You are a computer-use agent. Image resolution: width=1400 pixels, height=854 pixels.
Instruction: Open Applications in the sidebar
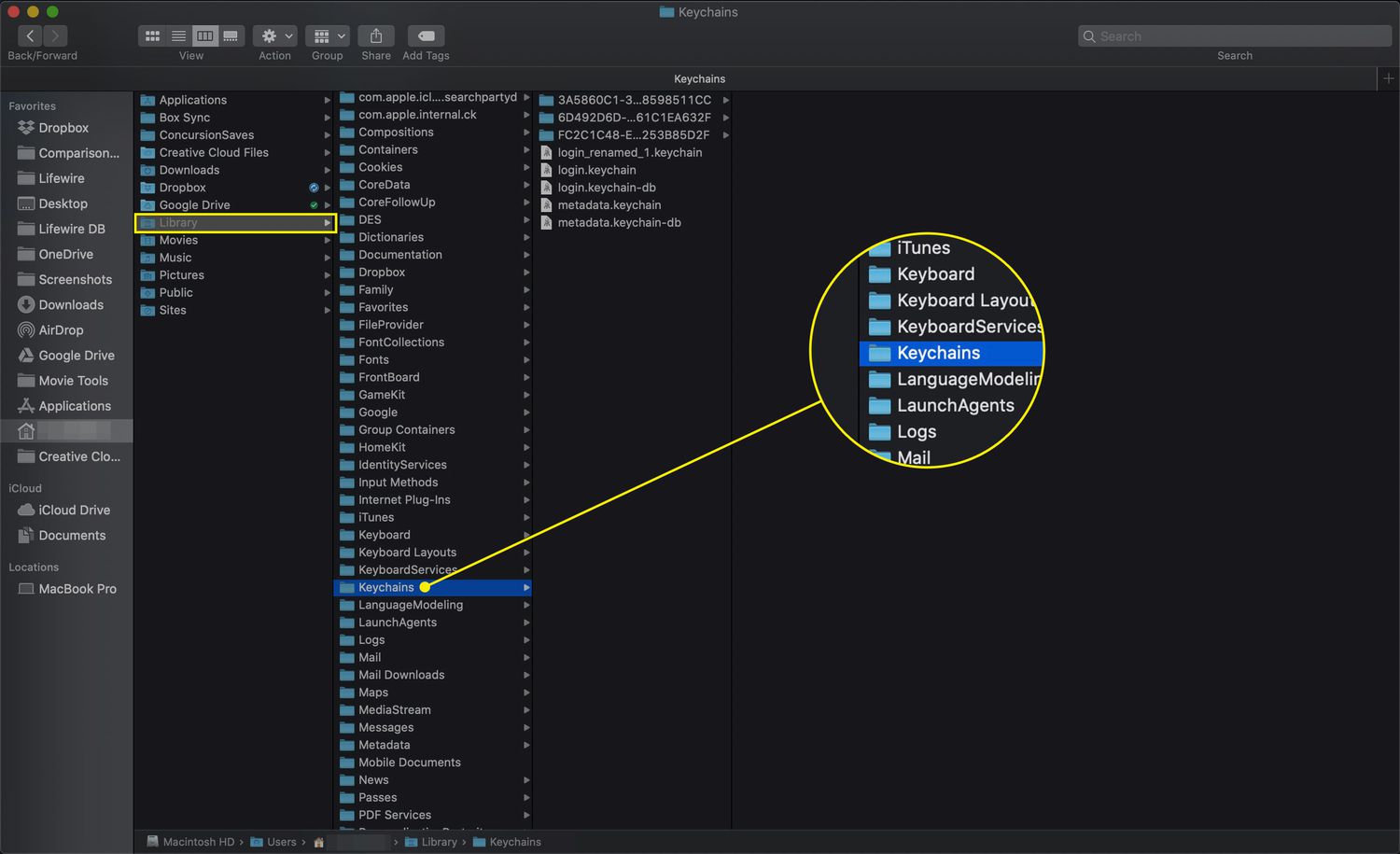[x=66, y=405]
